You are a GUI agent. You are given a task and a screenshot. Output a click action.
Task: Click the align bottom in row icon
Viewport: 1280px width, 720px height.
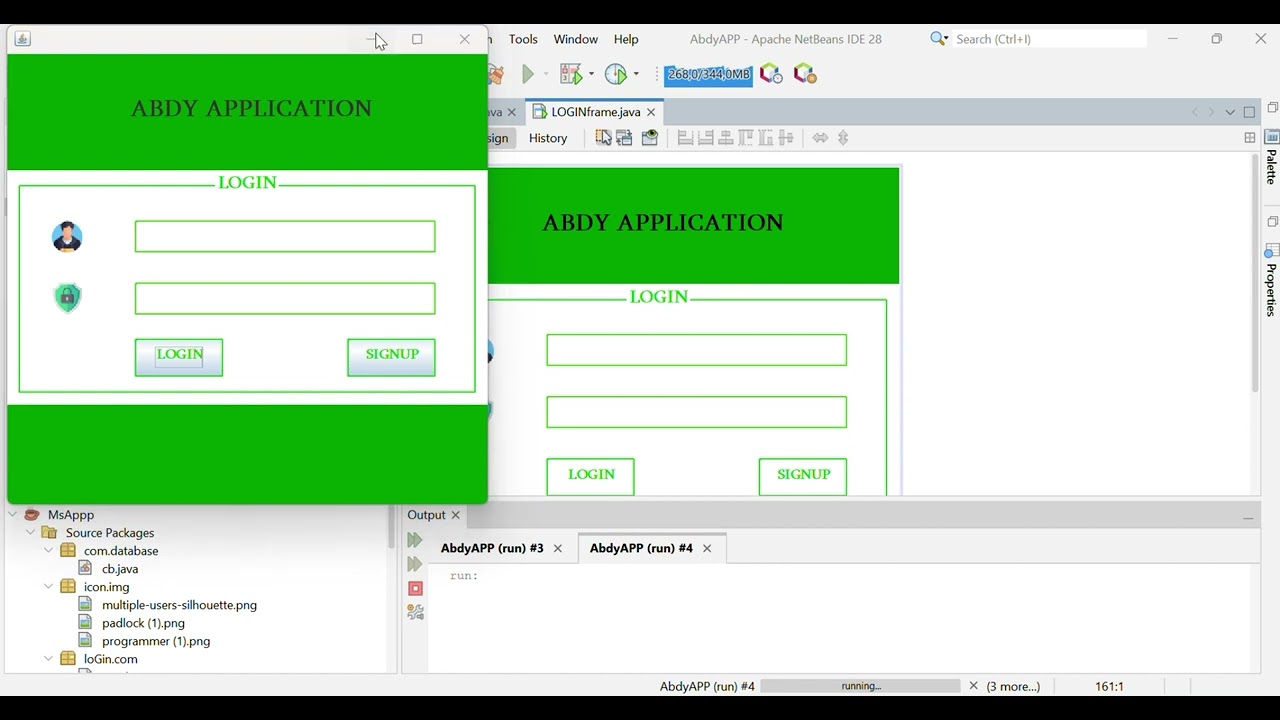click(766, 138)
